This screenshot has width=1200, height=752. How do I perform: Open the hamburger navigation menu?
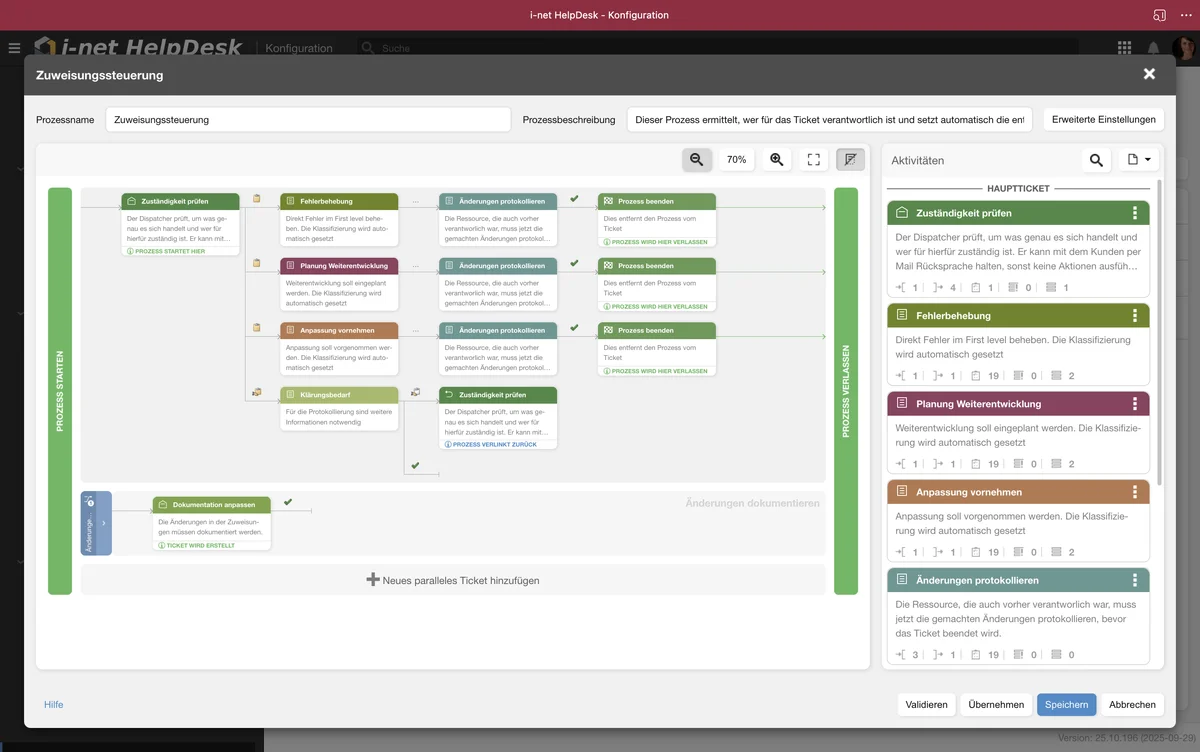(x=14, y=48)
